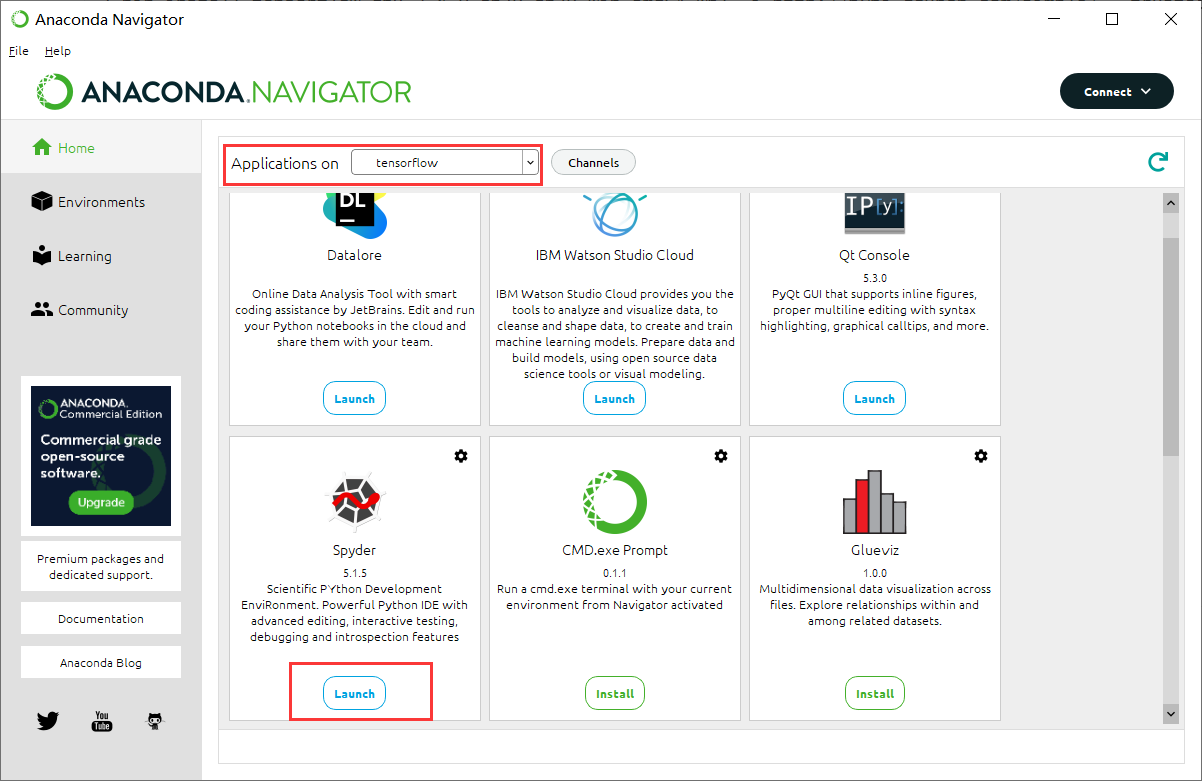Click the Anaconda Navigator logo
The height and width of the screenshot is (781, 1202).
tap(225, 92)
